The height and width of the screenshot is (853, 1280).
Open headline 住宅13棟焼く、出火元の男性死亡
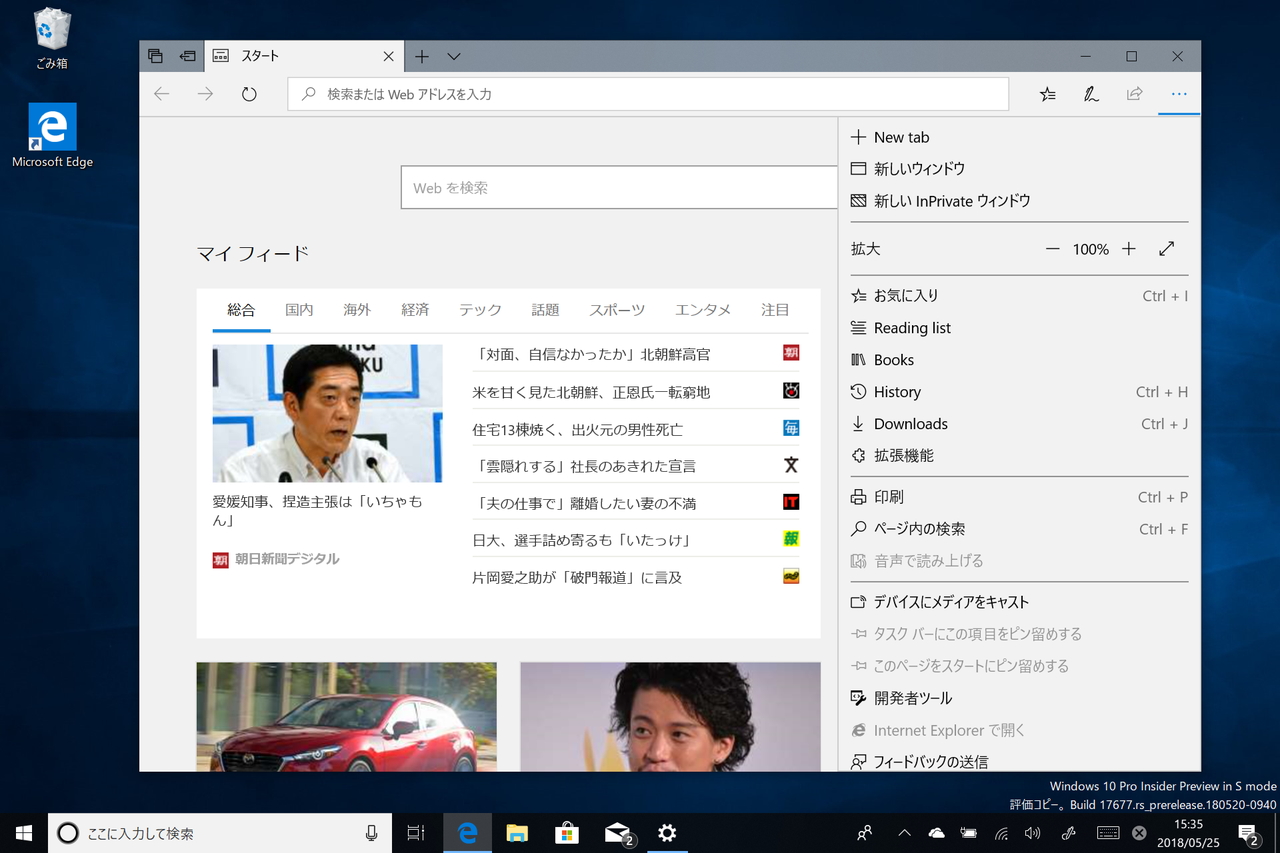click(577, 429)
